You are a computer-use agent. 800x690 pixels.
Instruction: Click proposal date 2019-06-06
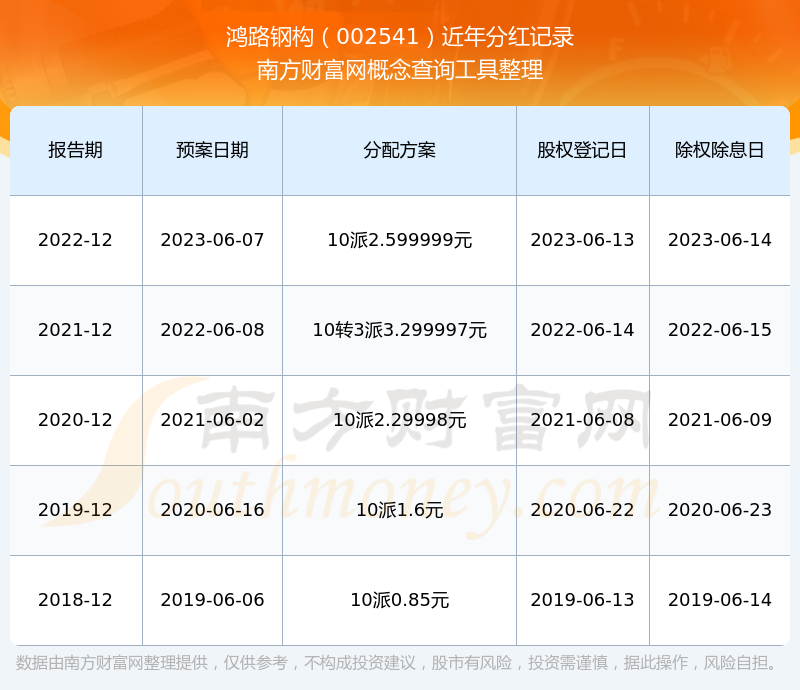click(212, 600)
